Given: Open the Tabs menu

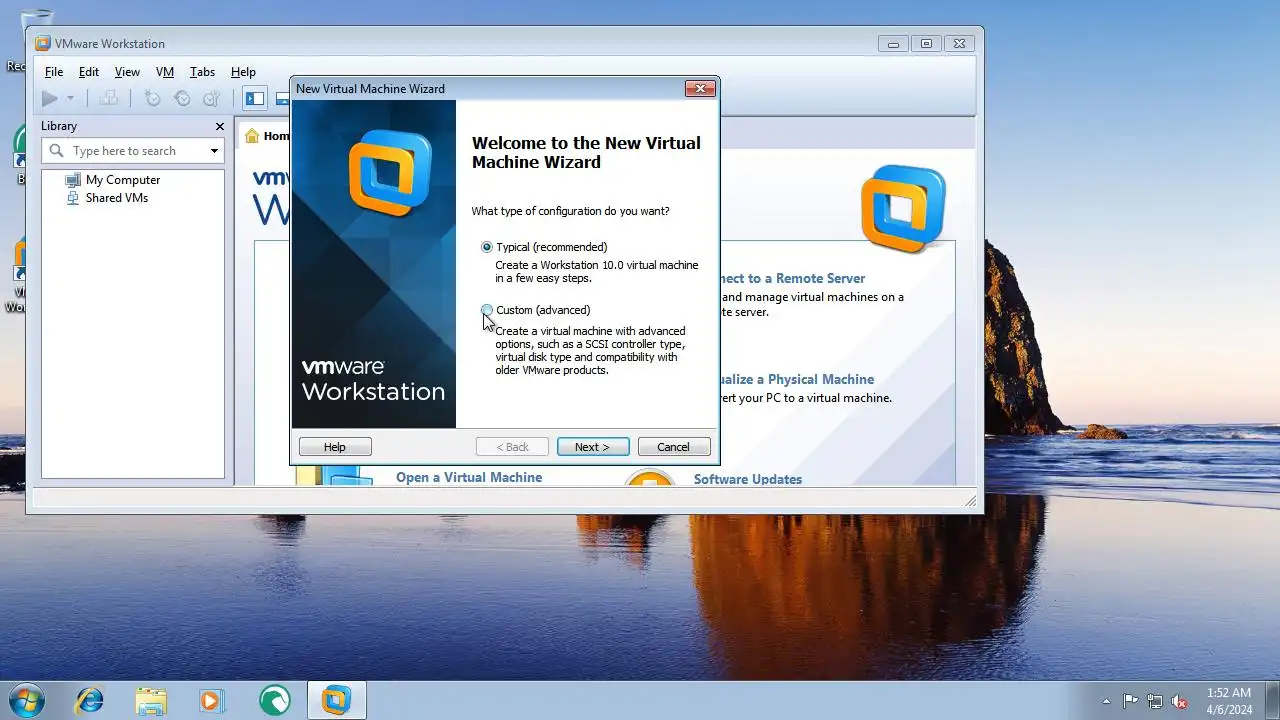Looking at the screenshot, I should pyautogui.click(x=202, y=72).
